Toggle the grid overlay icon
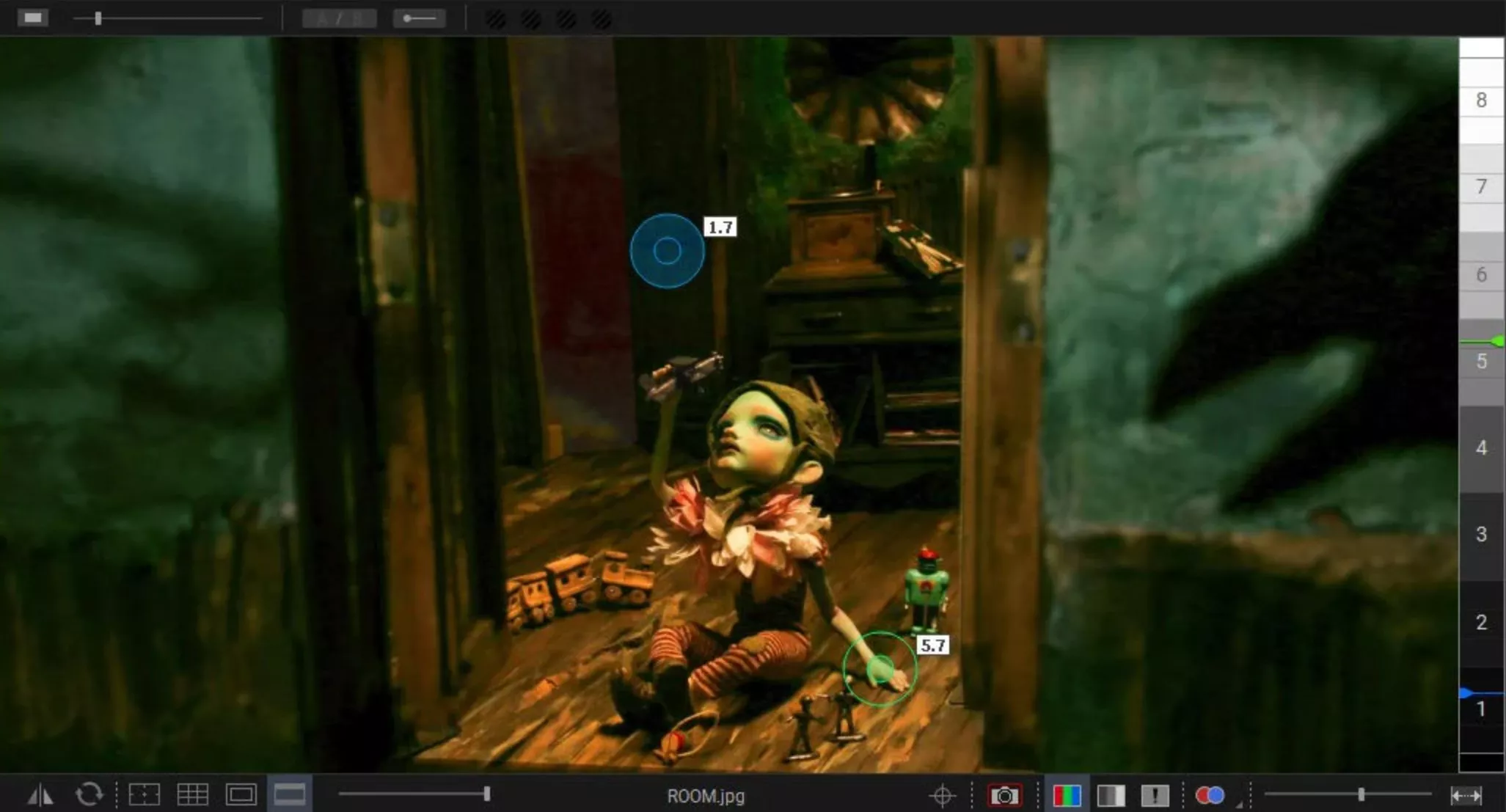The height and width of the screenshot is (812, 1506). [193, 794]
